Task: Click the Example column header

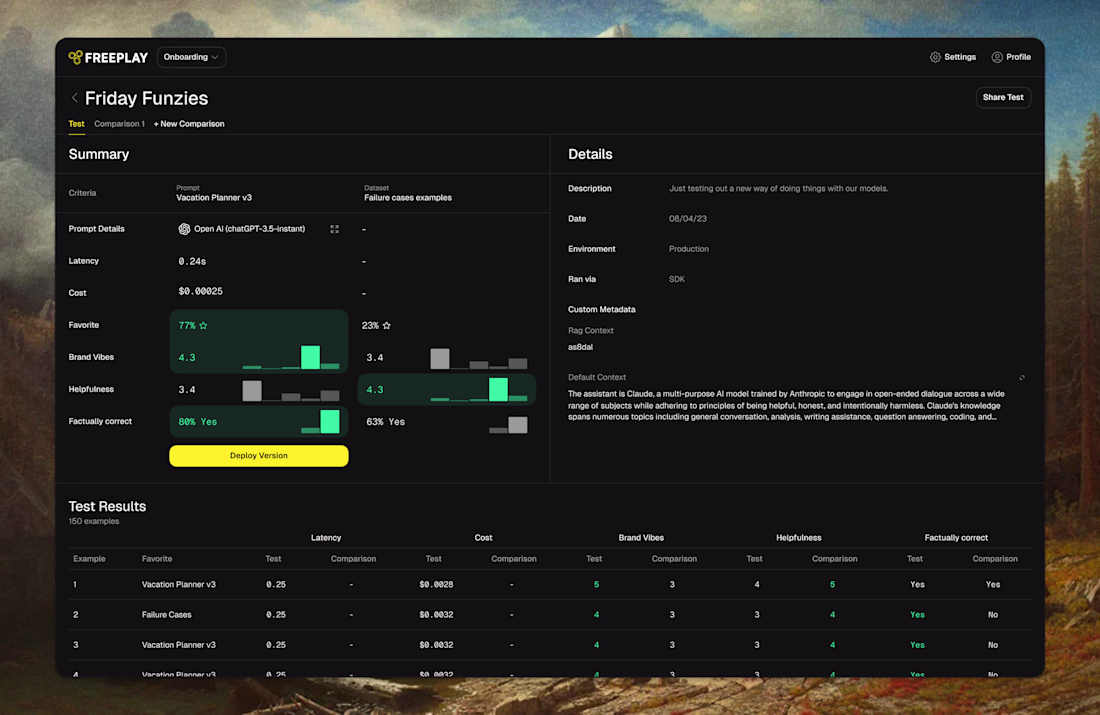Action: [89, 559]
